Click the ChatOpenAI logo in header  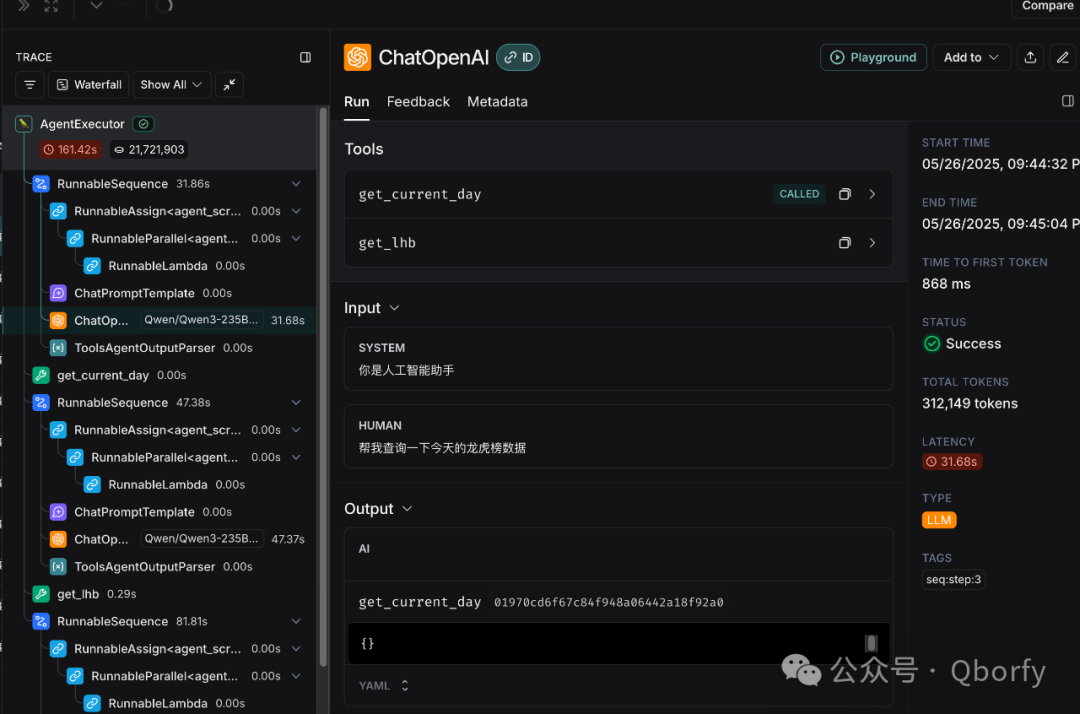coord(357,57)
